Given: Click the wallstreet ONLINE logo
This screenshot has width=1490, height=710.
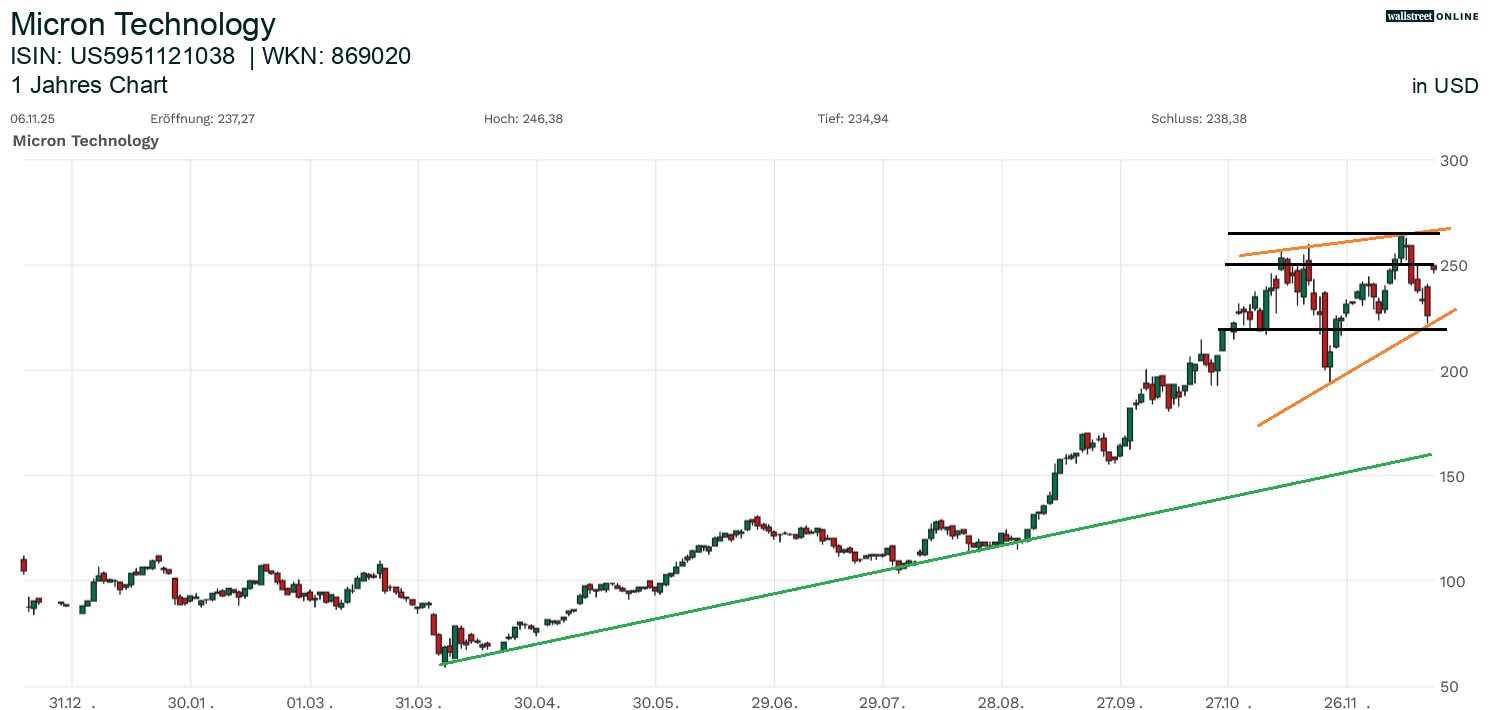Looking at the screenshot, I should point(1431,16).
